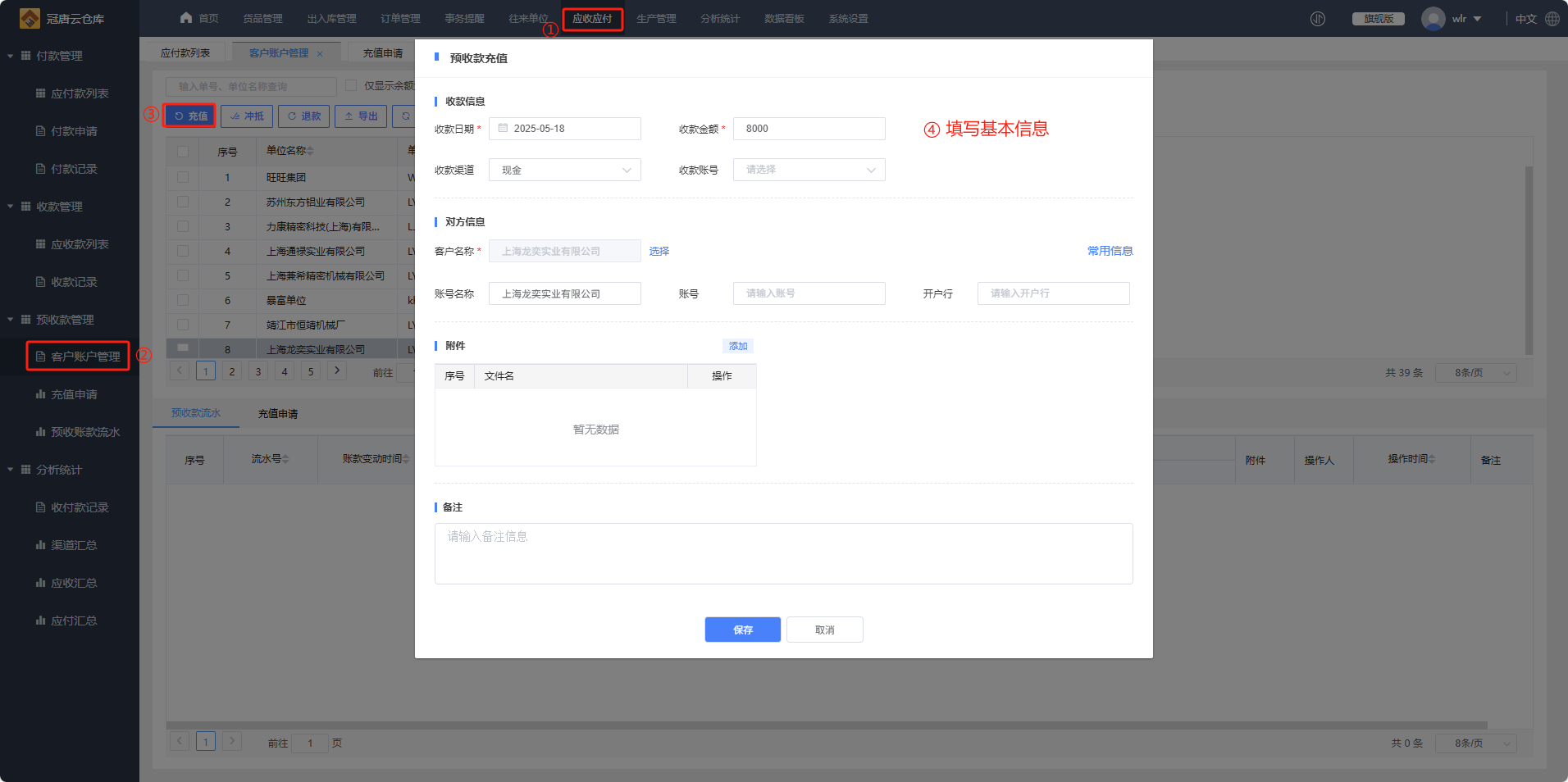Open the 收款账号 dropdown
Screen dimensions: 1568x782
809,170
